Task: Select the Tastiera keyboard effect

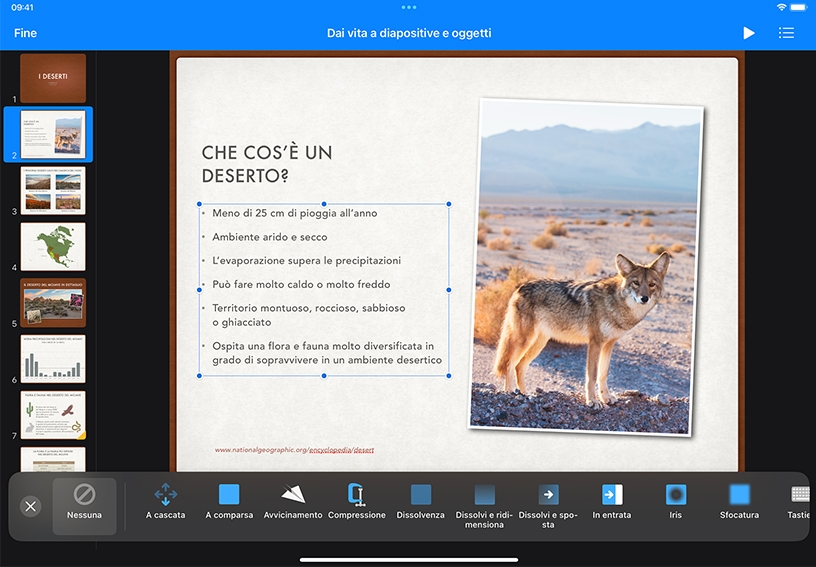Action: pos(799,501)
